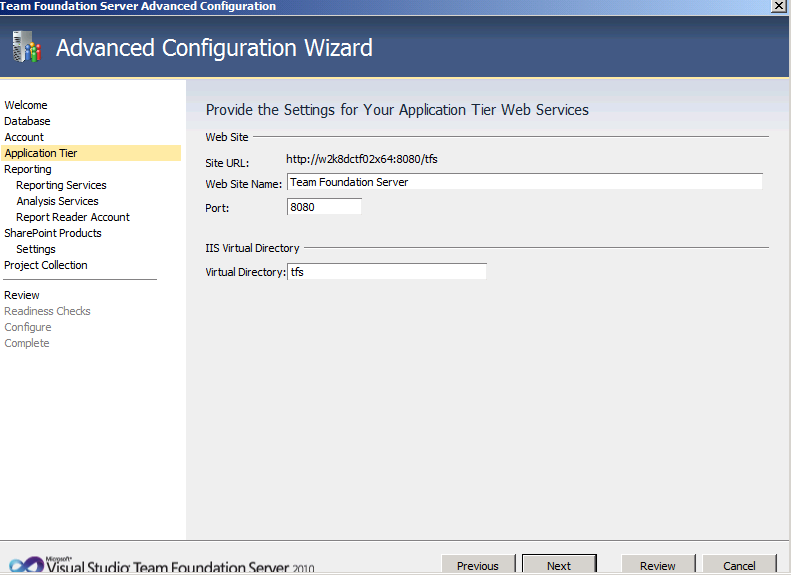Click the Visual Studio infinity logo
This screenshot has width=791, height=575.
tap(26, 564)
